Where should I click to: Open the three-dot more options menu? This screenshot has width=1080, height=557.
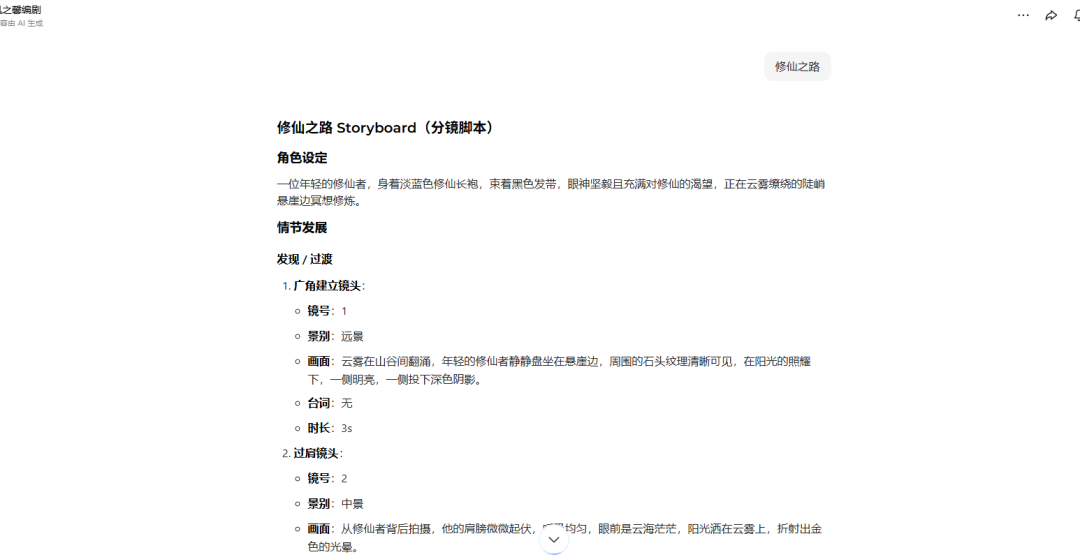tap(1023, 15)
